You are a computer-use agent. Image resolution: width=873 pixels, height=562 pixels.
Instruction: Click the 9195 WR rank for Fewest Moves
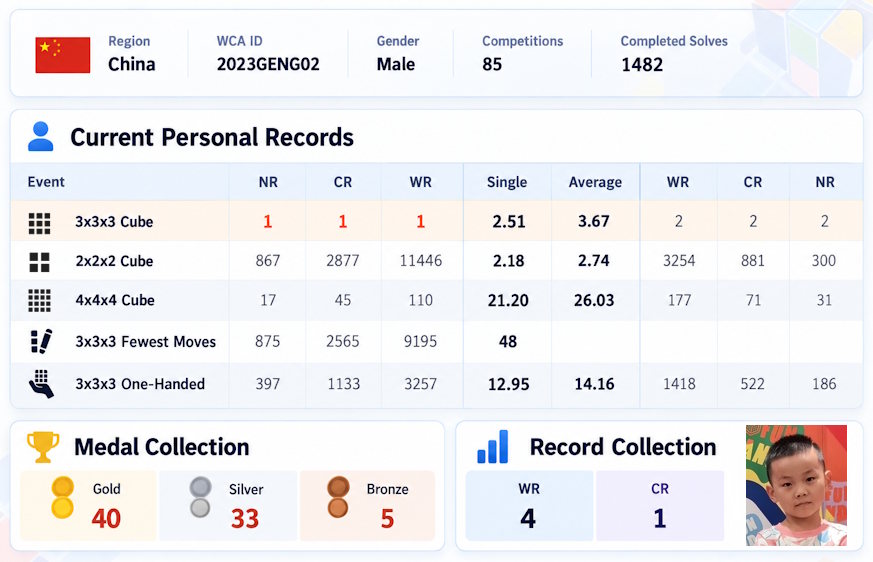[420, 341]
